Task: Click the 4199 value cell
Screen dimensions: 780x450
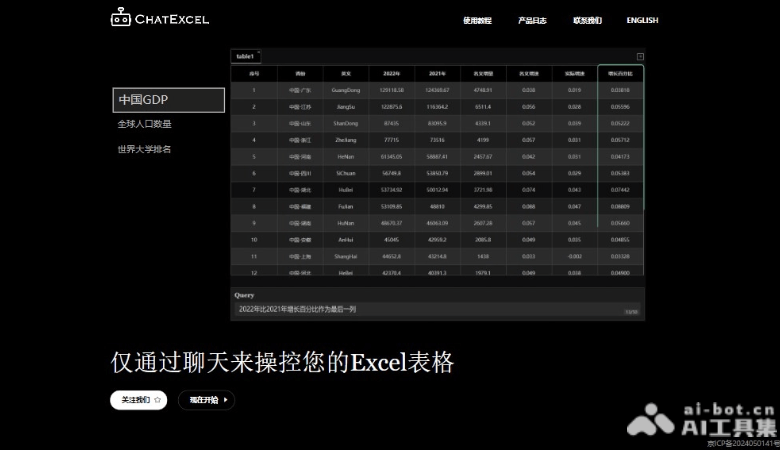Action: point(483,140)
